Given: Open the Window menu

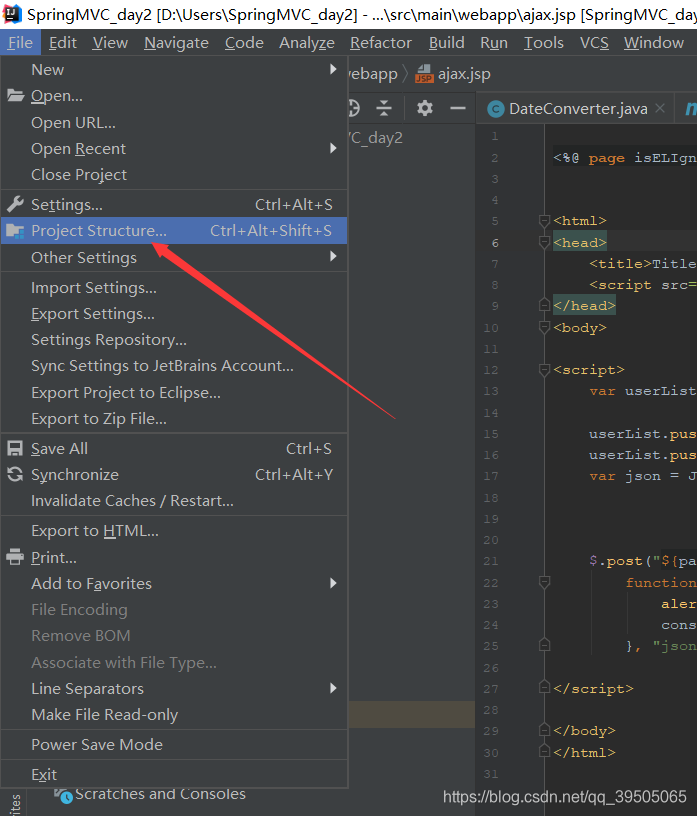Looking at the screenshot, I should pyautogui.click(x=654, y=43).
